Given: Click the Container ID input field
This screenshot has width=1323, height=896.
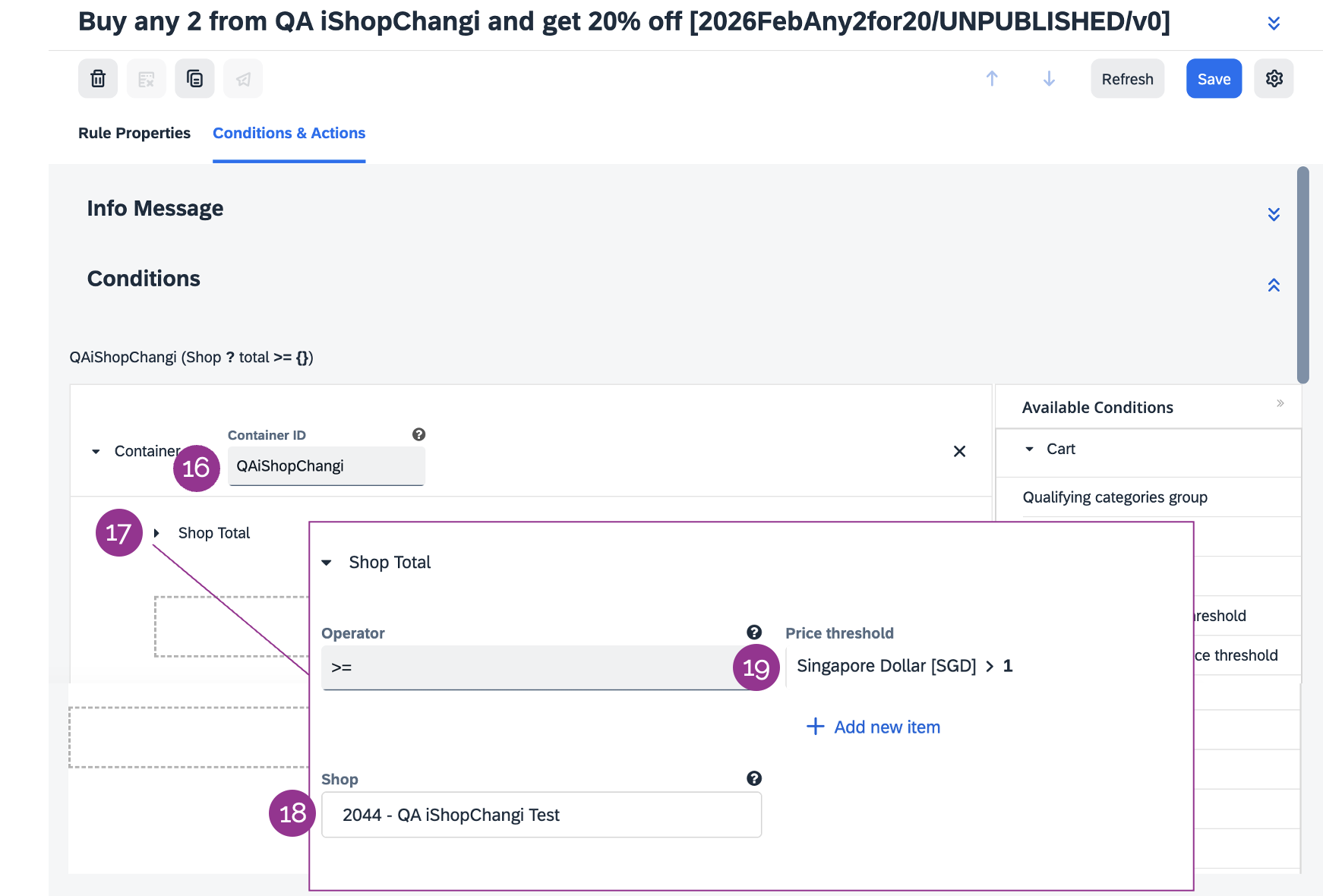Looking at the screenshot, I should [327, 466].
